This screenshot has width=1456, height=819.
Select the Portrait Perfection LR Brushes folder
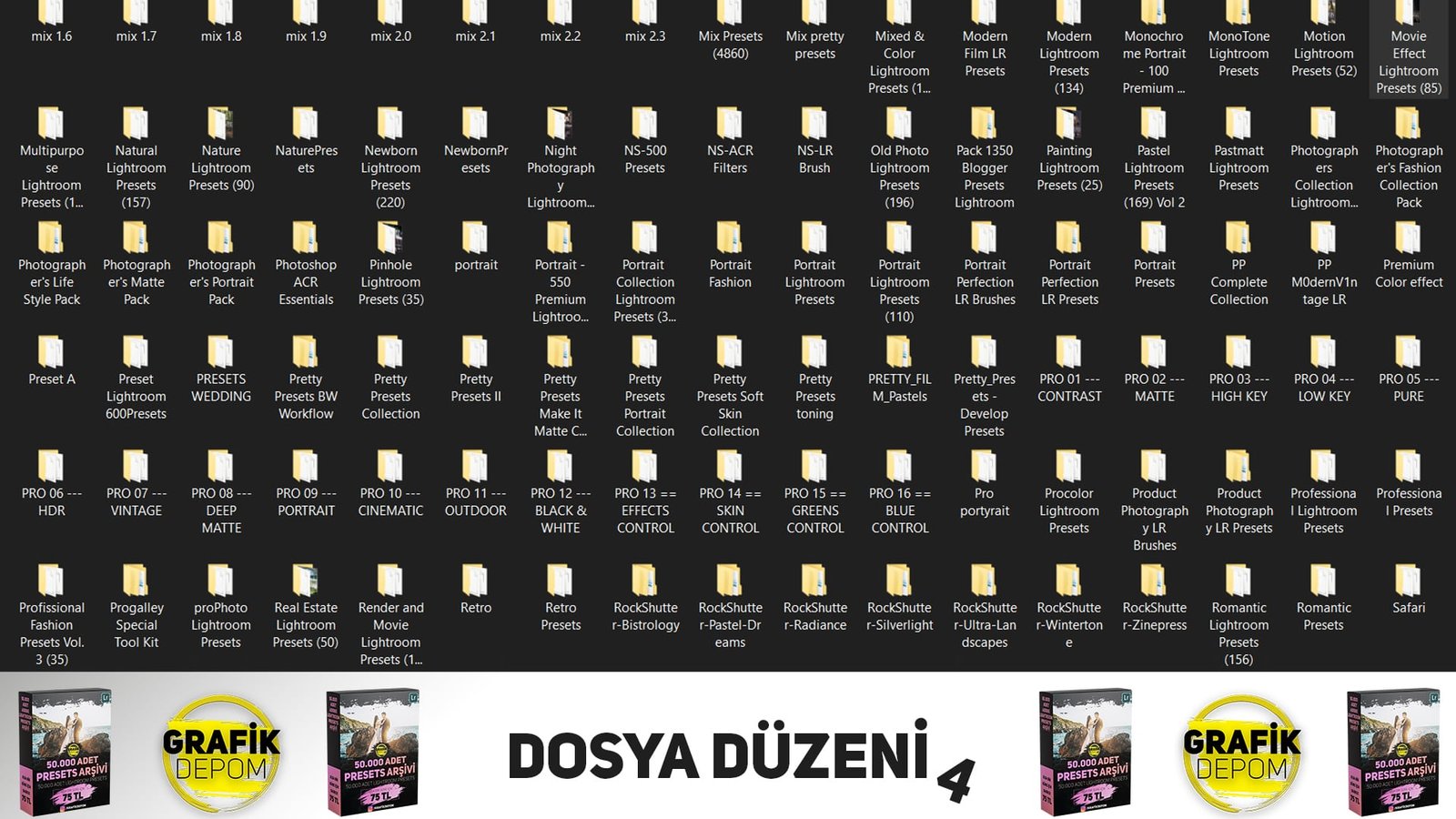pos(985,264)
